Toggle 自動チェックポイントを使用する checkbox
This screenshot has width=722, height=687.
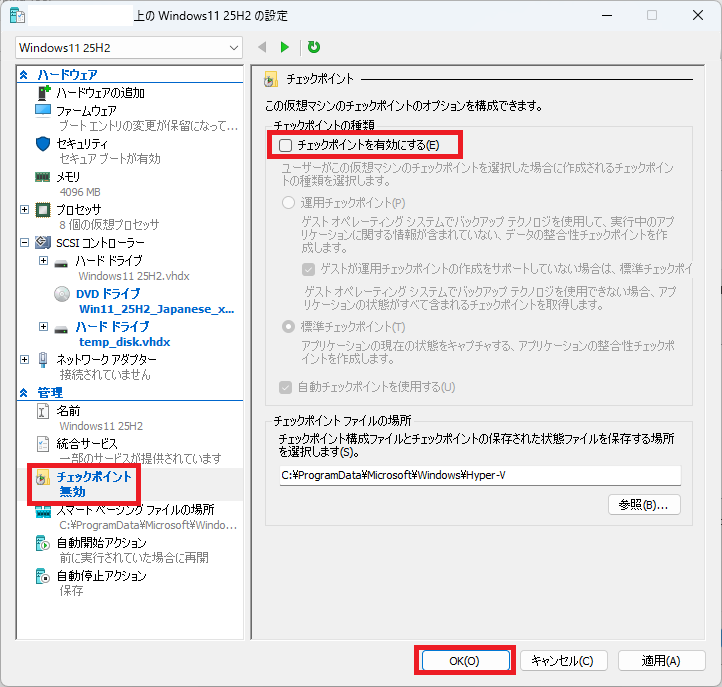pyautogui.click(x=285, y=387)
